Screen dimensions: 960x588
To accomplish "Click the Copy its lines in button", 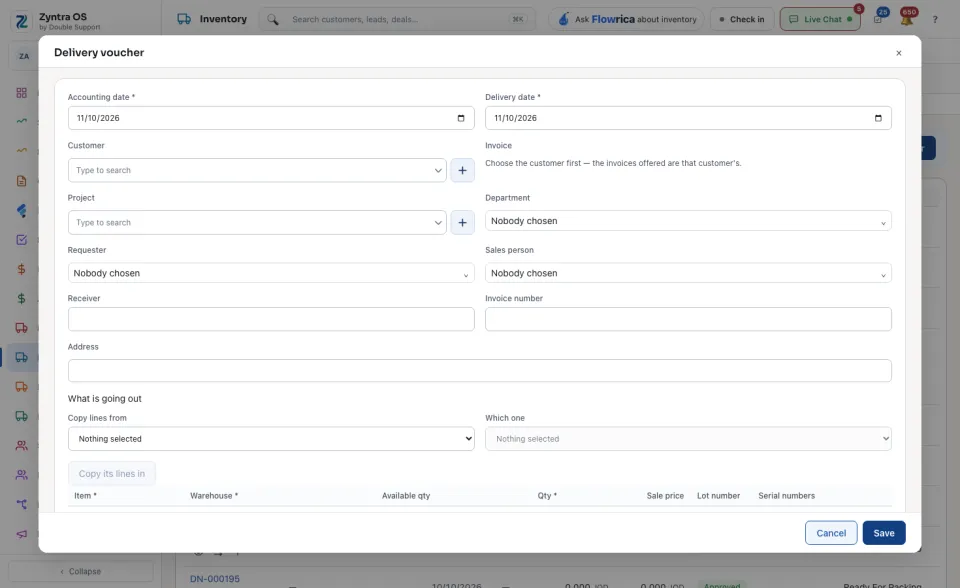I will click(111, 473).
